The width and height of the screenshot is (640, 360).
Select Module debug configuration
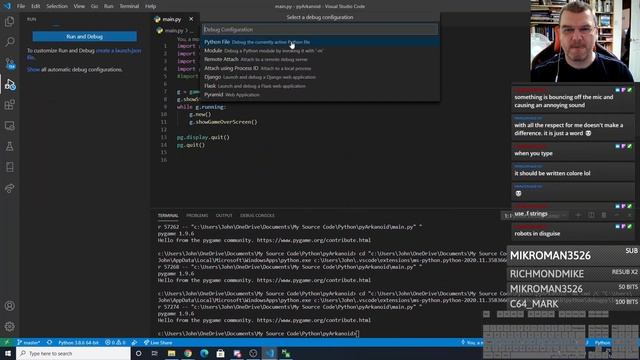tap(320, 51)
